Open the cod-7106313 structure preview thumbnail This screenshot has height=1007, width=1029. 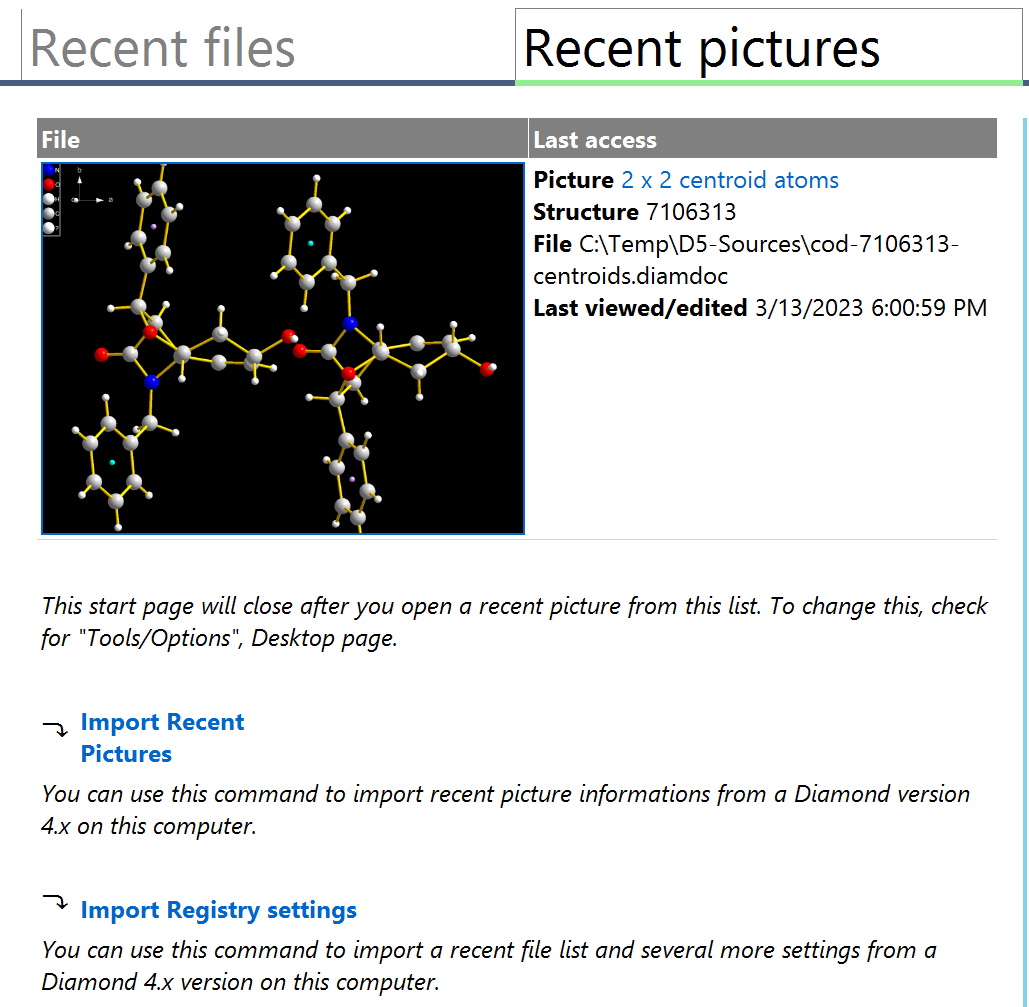tap(282, 347)
